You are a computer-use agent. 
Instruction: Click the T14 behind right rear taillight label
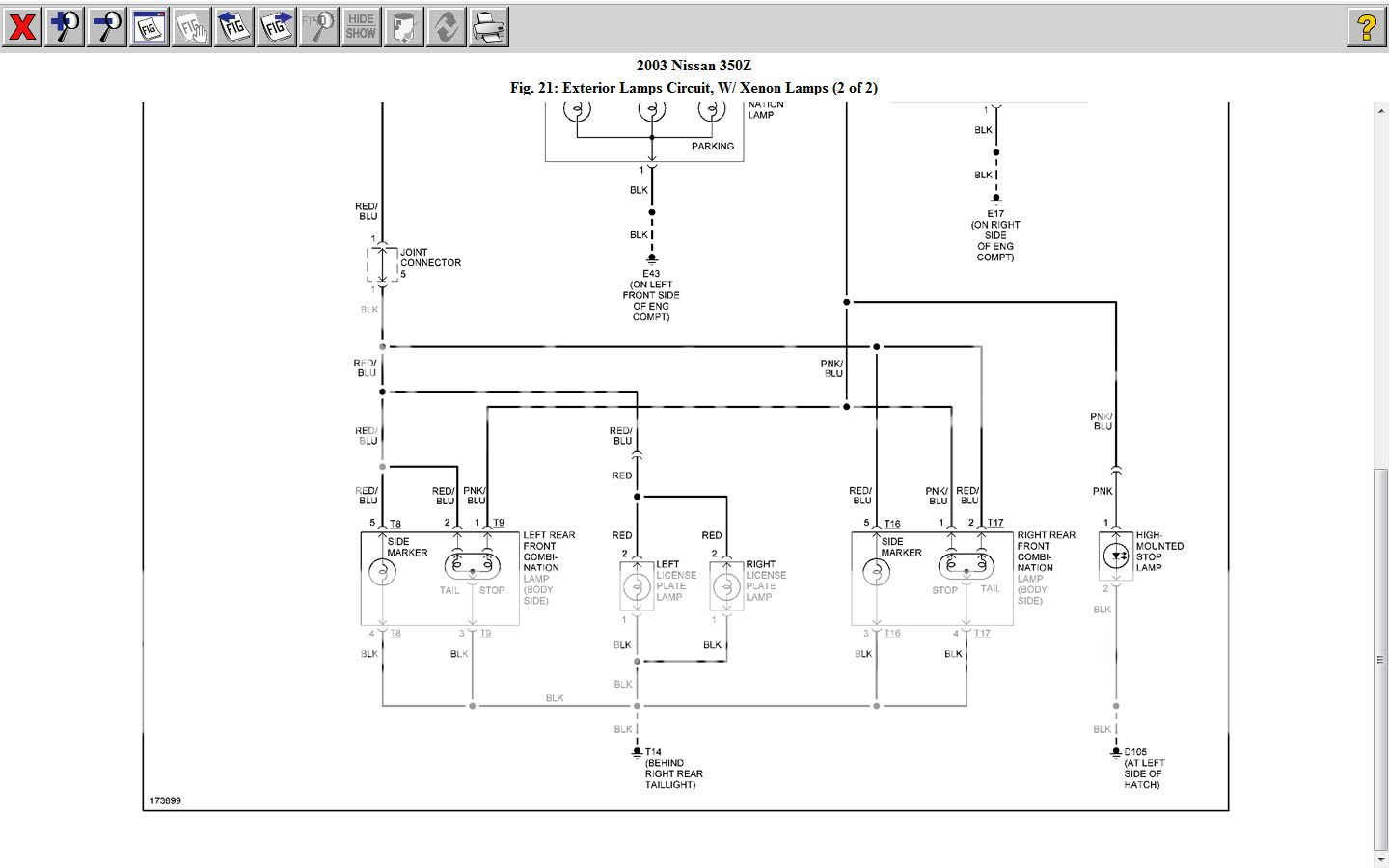tap(673, 768)
